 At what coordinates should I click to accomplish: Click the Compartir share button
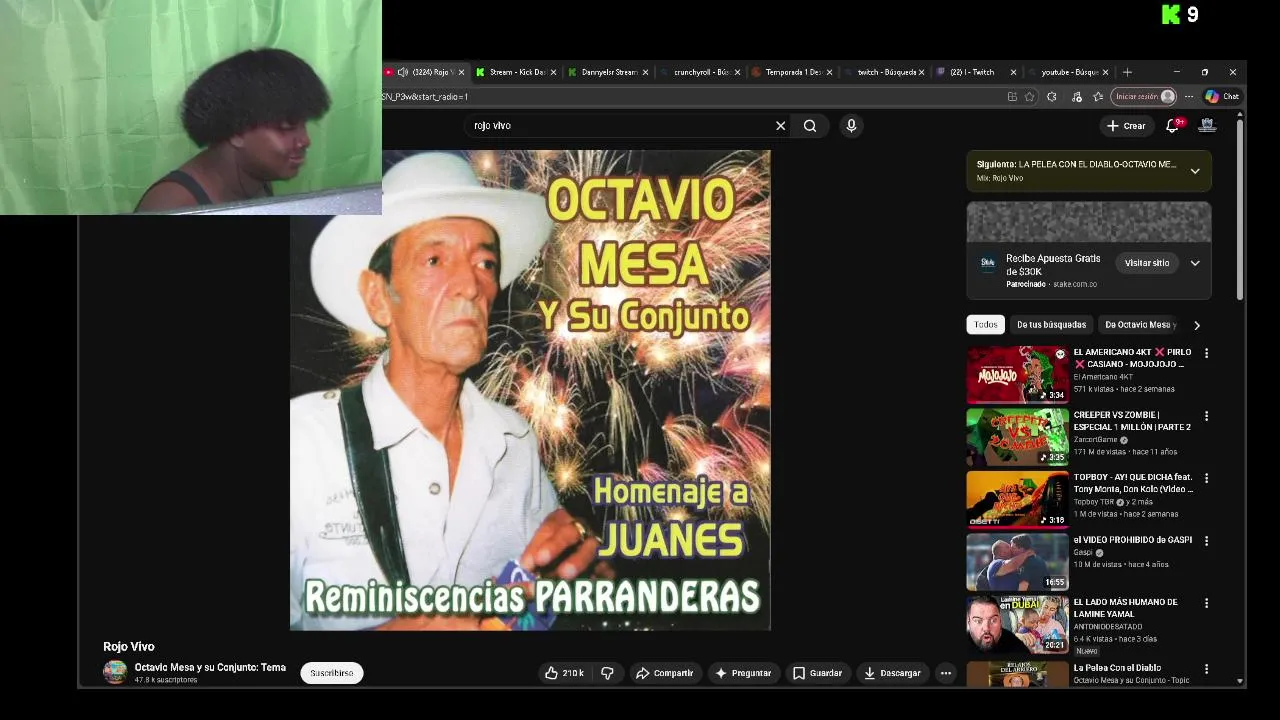tap(665, 673)
